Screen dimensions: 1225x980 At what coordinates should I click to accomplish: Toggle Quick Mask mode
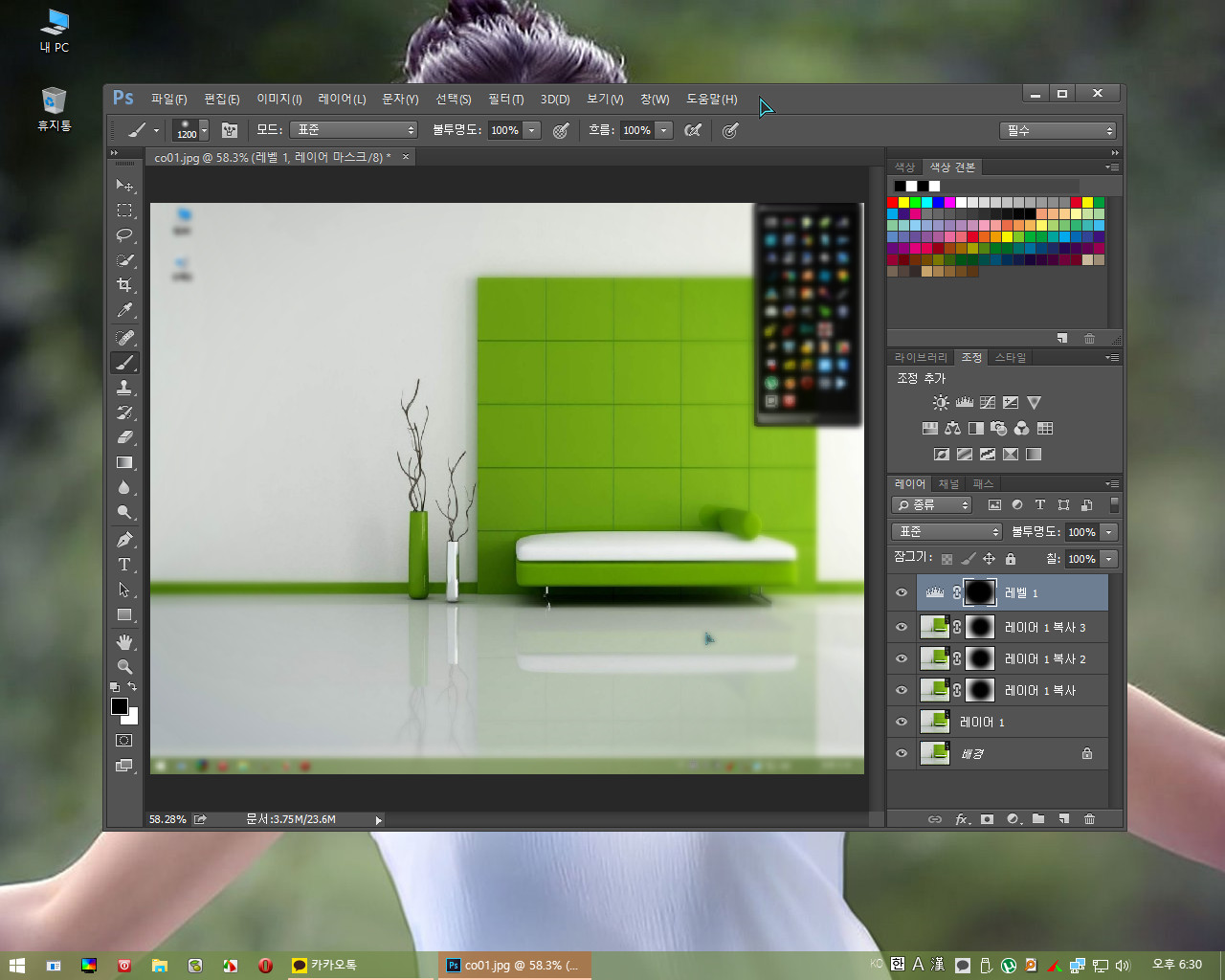(x=124, y=741)
